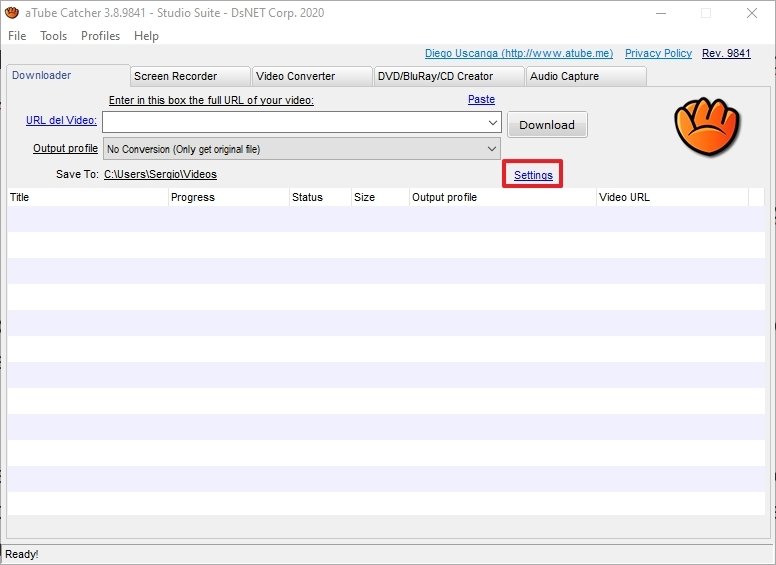Sort by the Size column header
776x565 pixels.
(x=380, y=197)
